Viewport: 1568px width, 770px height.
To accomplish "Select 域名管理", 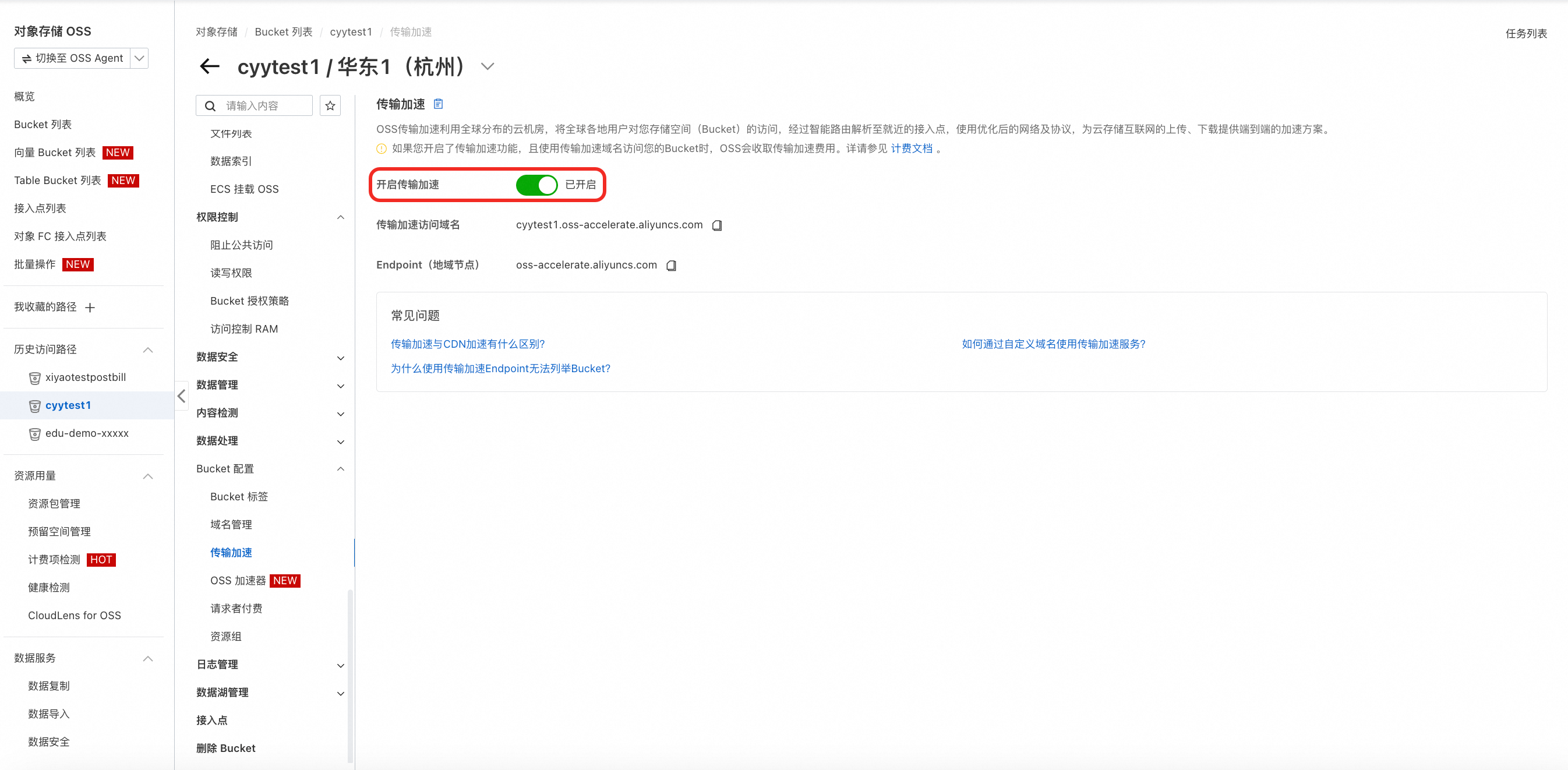I will pos(231,525).
